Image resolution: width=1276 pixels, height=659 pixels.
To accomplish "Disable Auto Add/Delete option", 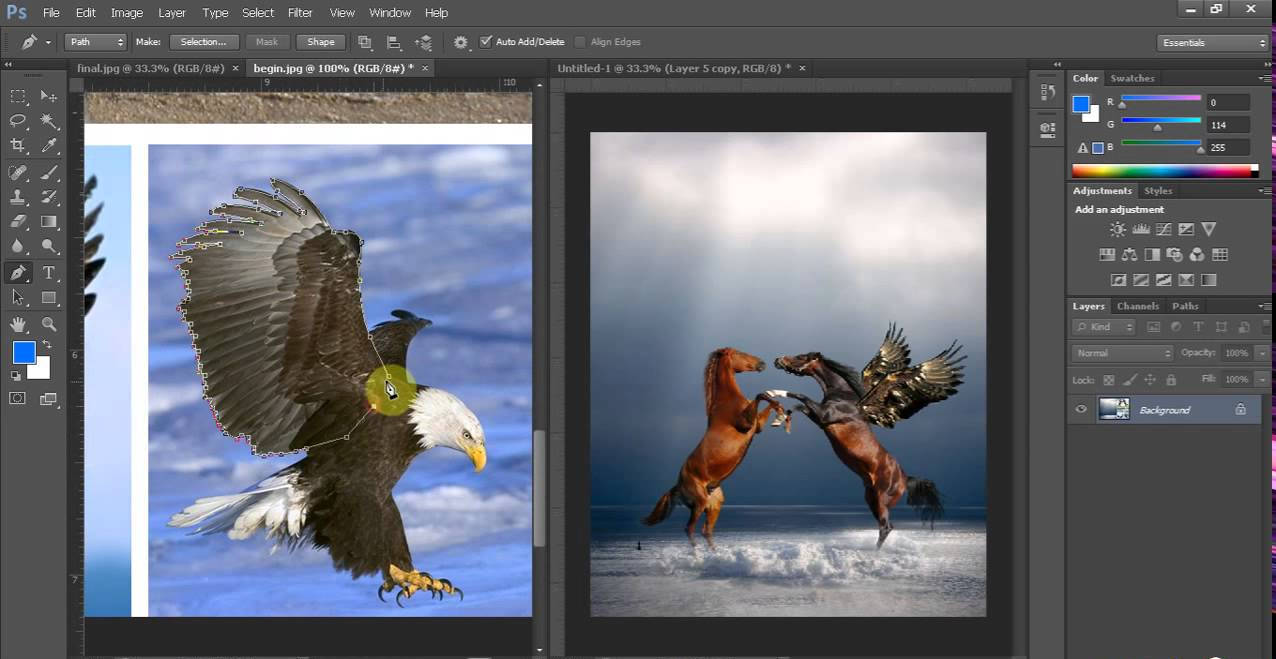I will (487, 42).
